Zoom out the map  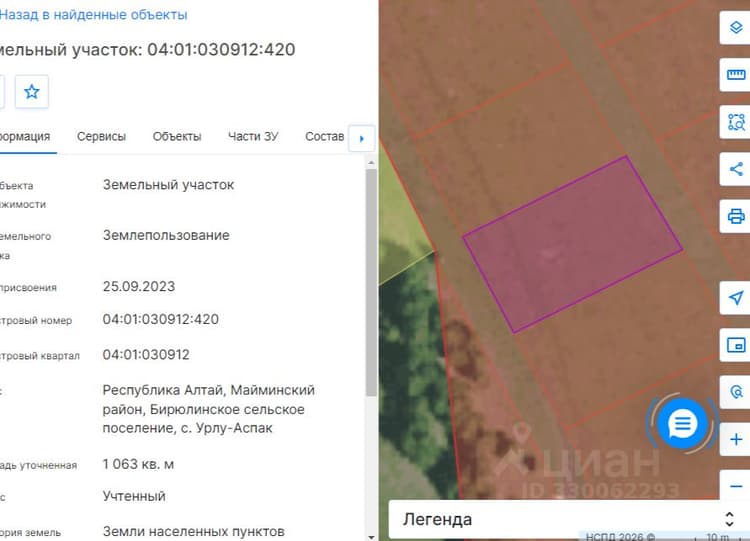coord(736,486)
